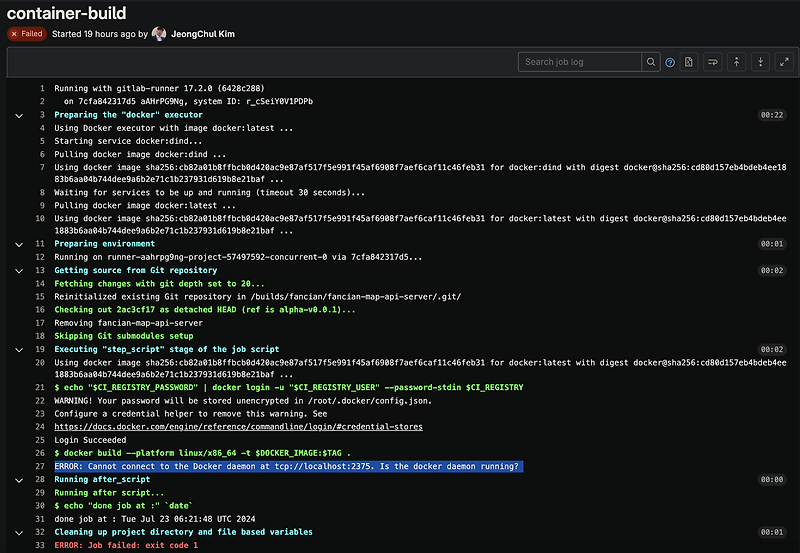The width and height of the screenshot is (800, 553).
Task: Click the highlighted Docker daemon error line
Action: 289,466
